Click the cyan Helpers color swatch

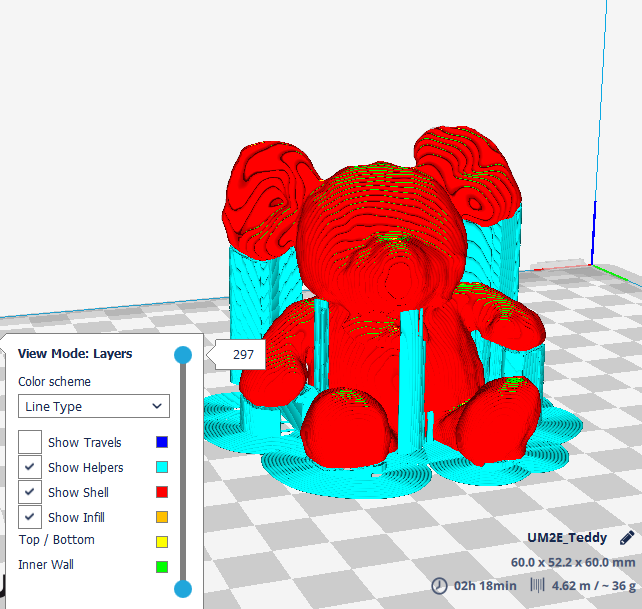tap(162, 467)
